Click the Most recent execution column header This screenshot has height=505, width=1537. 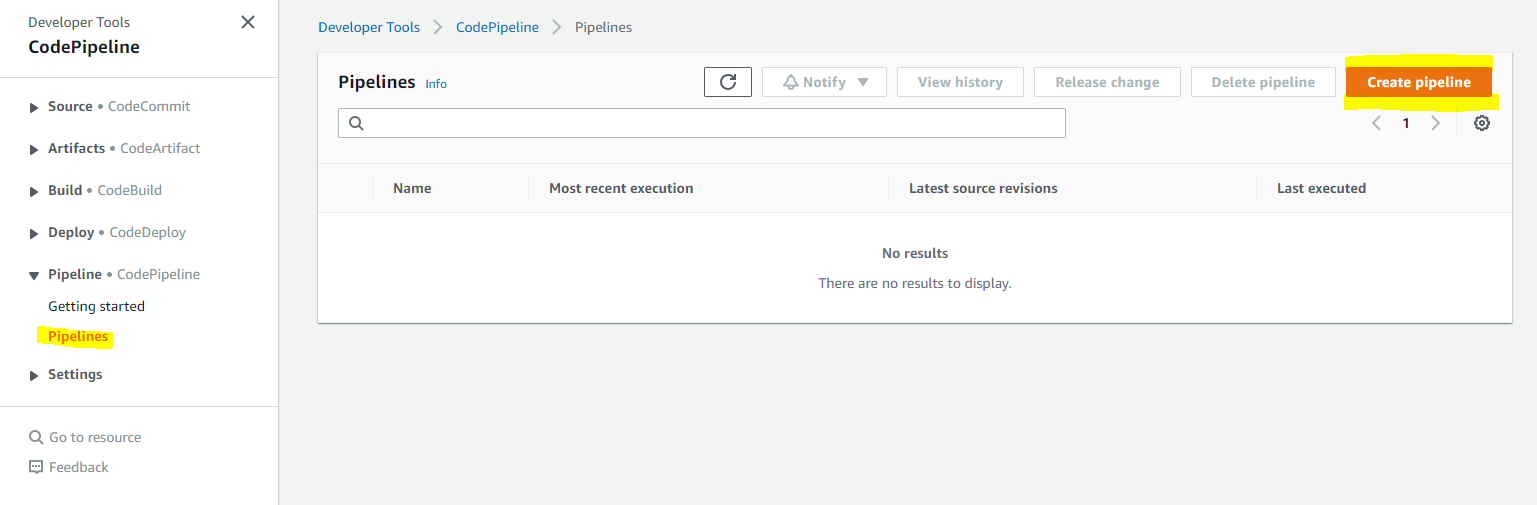[621, 188]
